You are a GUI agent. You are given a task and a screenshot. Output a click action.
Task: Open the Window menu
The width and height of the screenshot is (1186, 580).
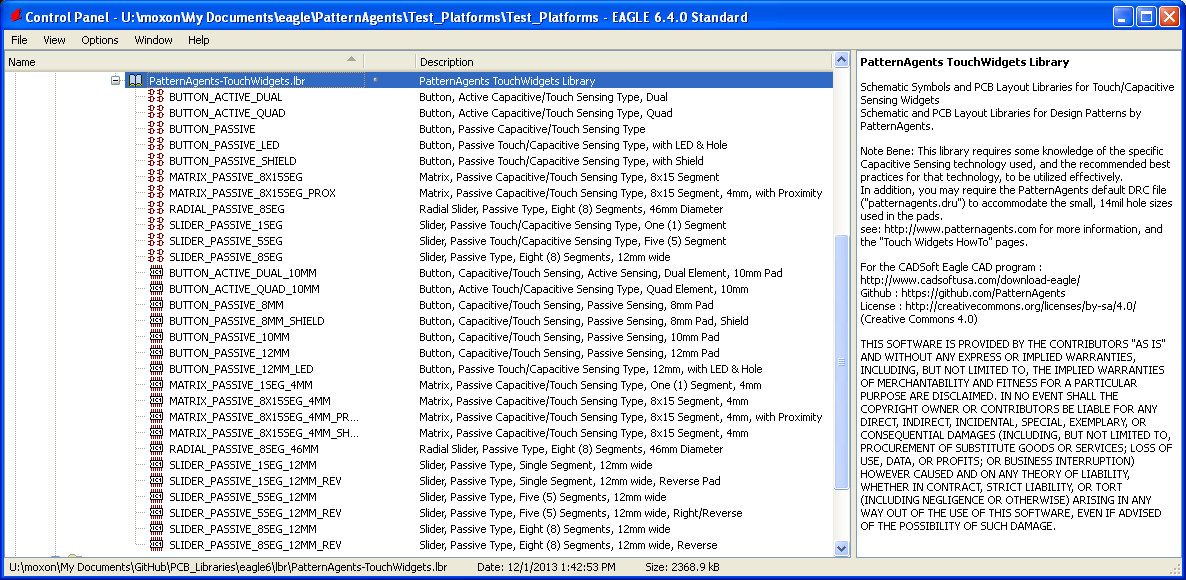pyautogui.click(x=154, y=40)
